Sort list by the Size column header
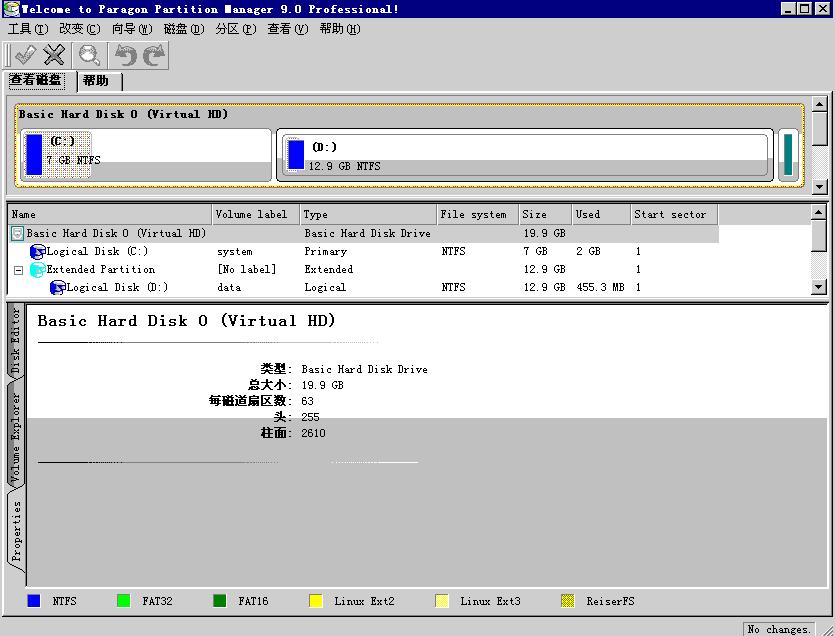835x636 pixels. [x=545, y=215]
